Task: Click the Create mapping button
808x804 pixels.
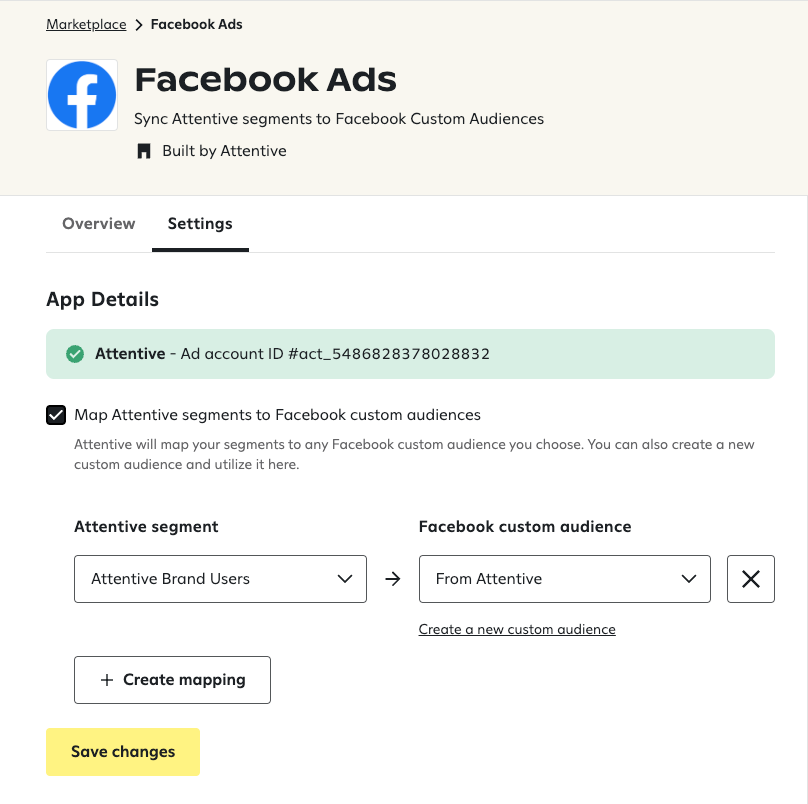Action: [x=172, y=679]
